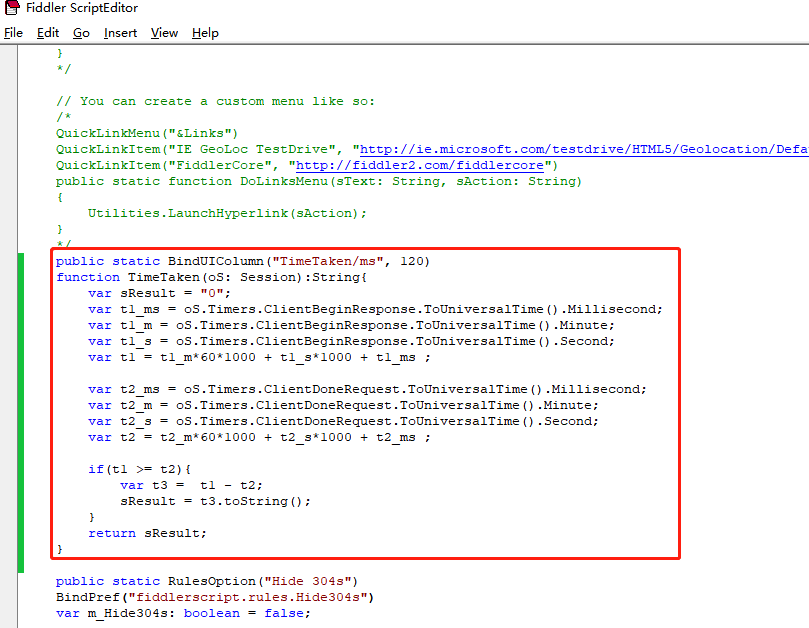
Task: Click the DoLinksMenu function declaration line
Action: tap(319, 181)
